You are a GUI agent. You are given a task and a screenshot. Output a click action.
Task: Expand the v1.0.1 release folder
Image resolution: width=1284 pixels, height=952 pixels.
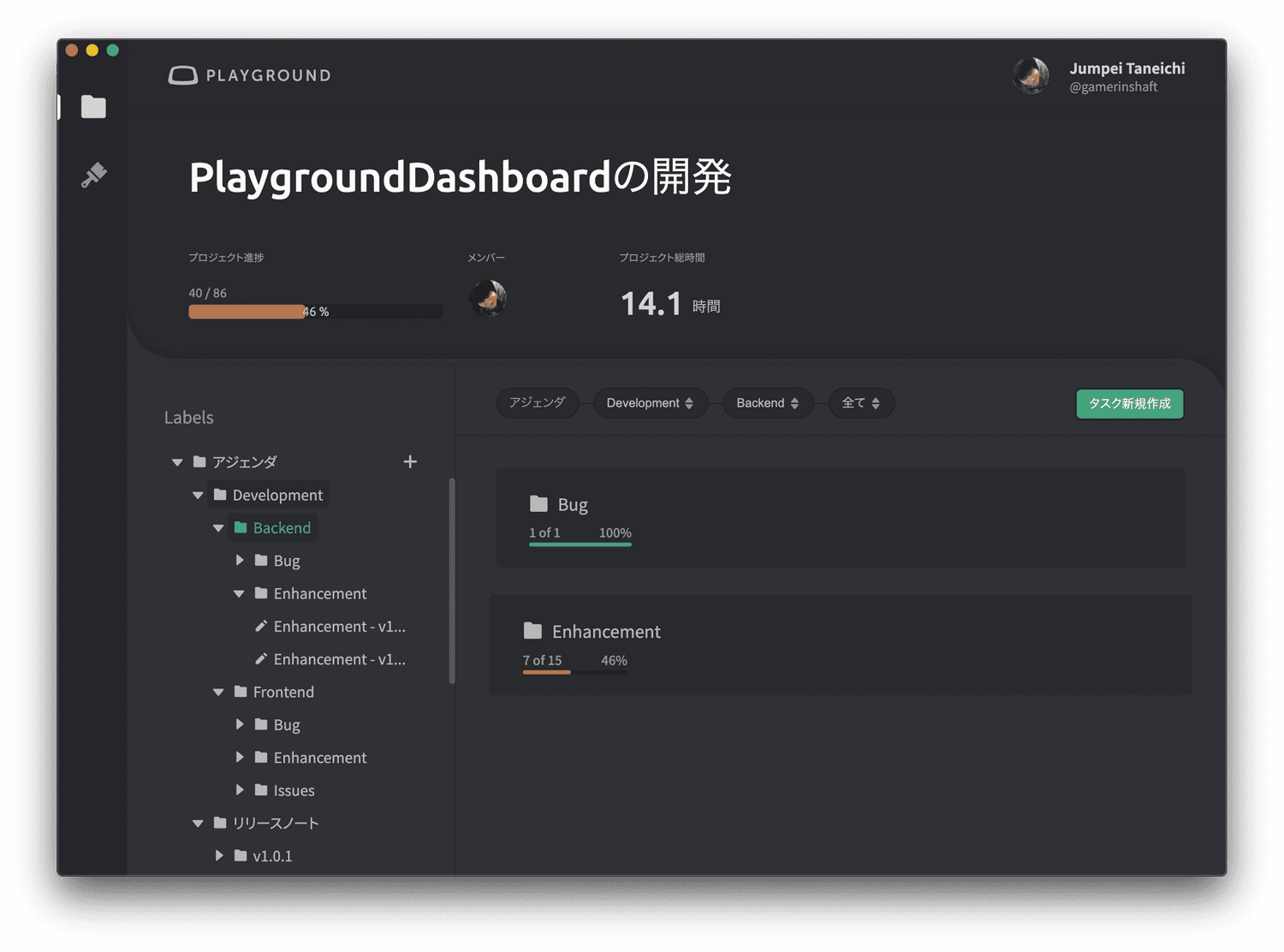pyautogui.click(x=219, y=855)
